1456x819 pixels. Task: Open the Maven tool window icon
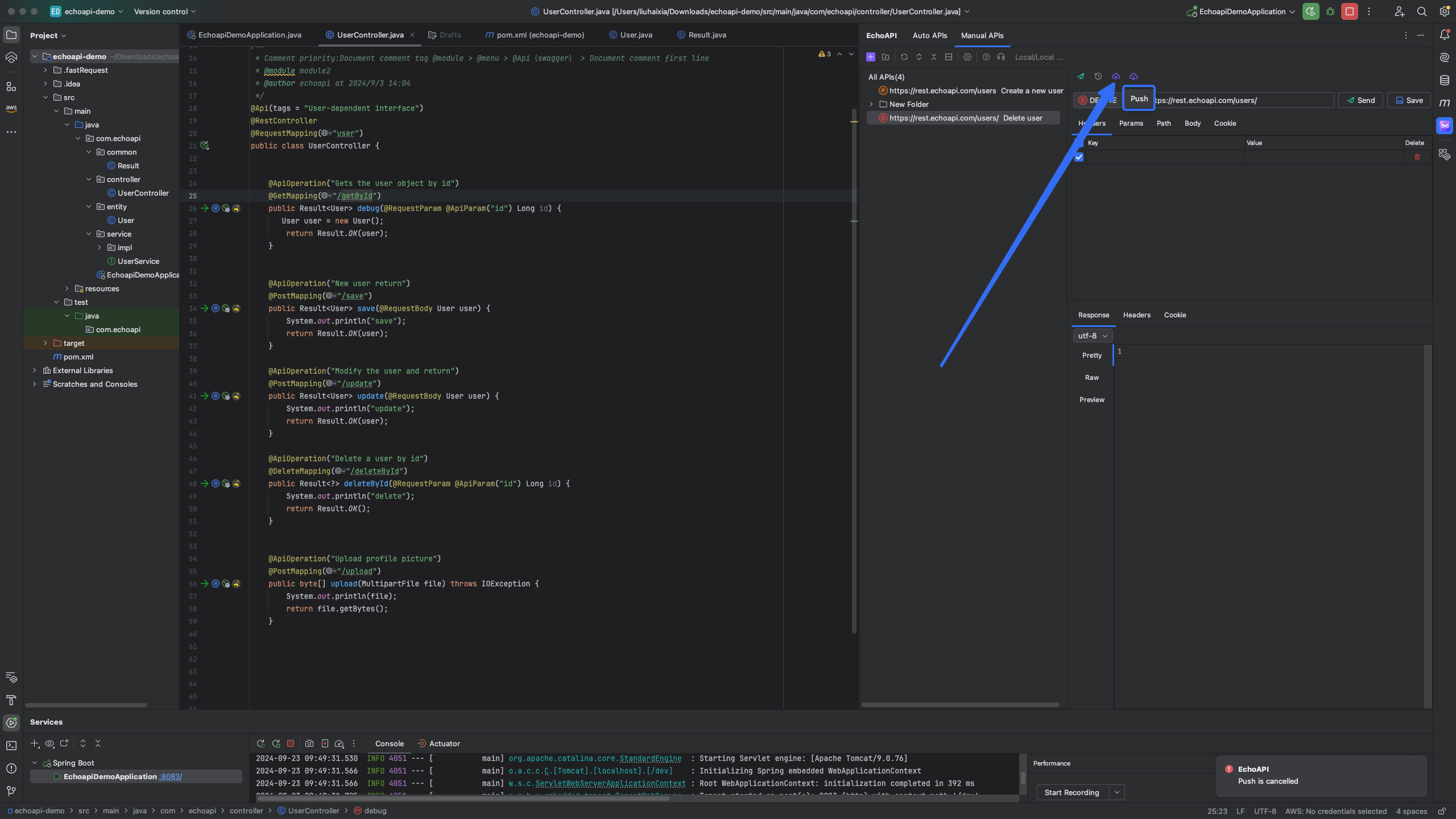tap(1444, 103)
